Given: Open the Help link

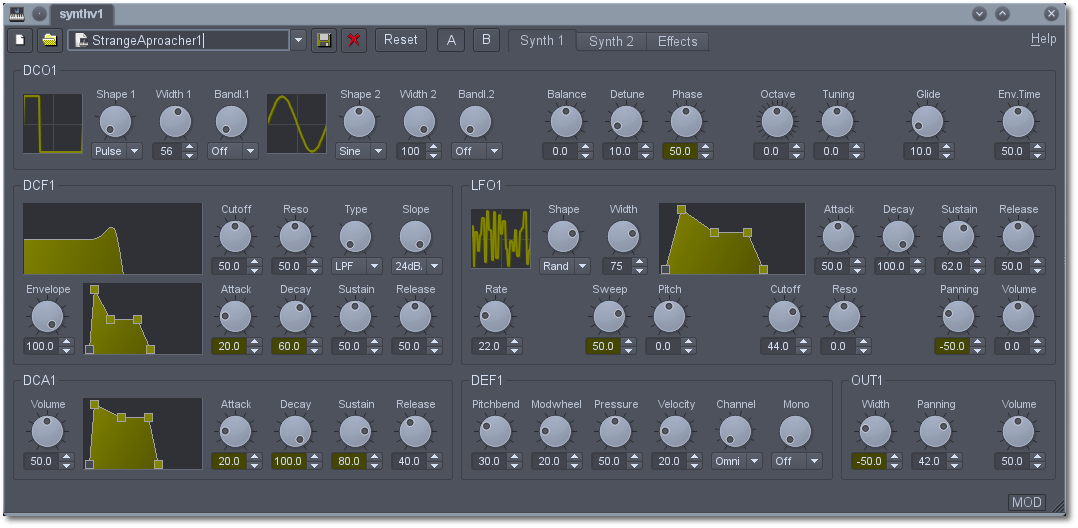Looking at the screenshot, I should (x=1043, y=39).
